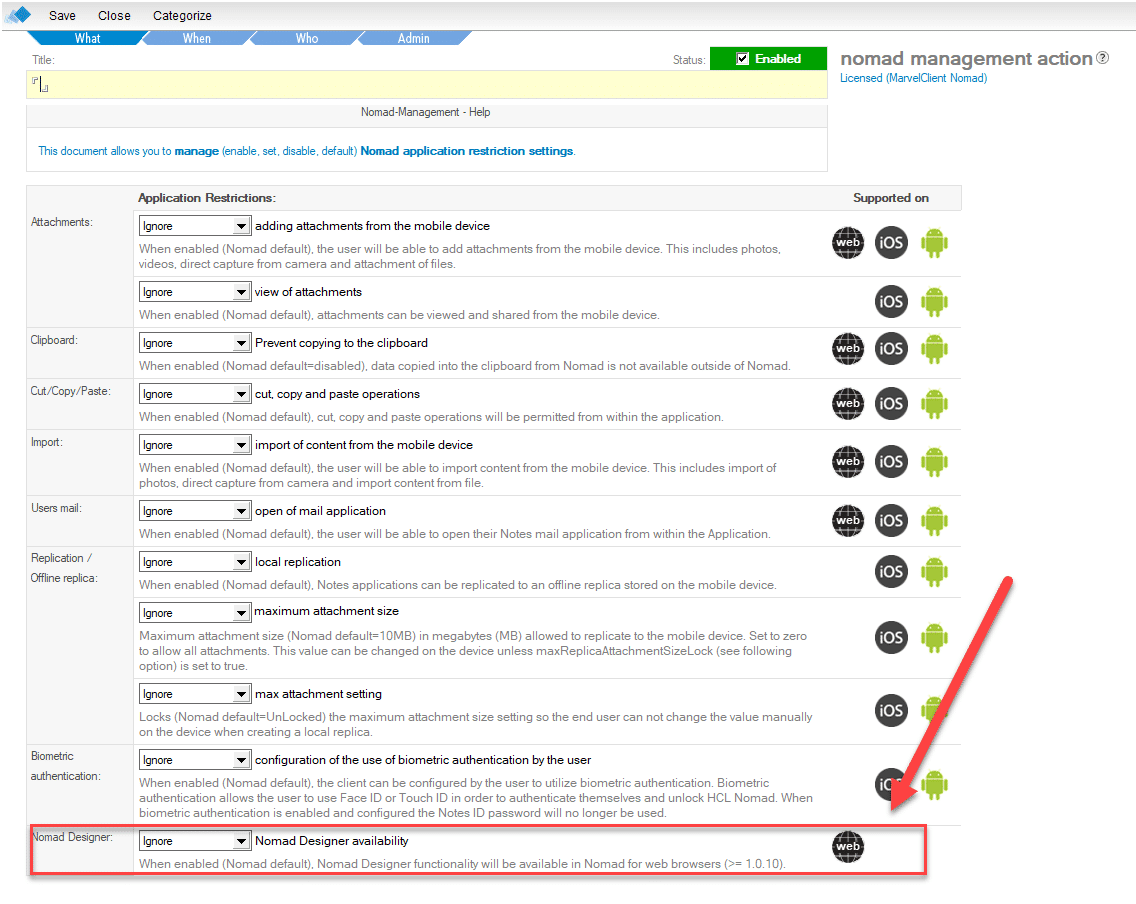Image resolution: width=1136 pixels, height=904 pixels.
Task: Open the maximum attachment size dropdown
Action: click(x=194, y=612)
